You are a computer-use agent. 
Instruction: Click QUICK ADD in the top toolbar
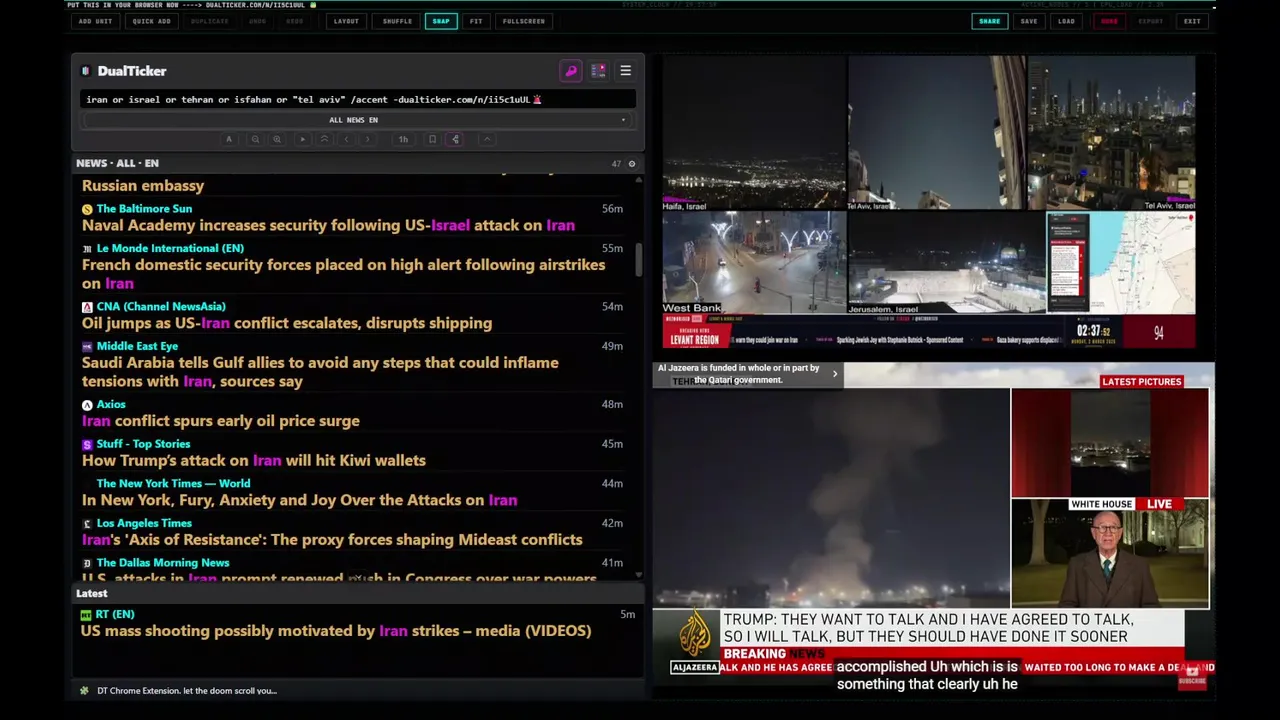(x=151, y=21)
